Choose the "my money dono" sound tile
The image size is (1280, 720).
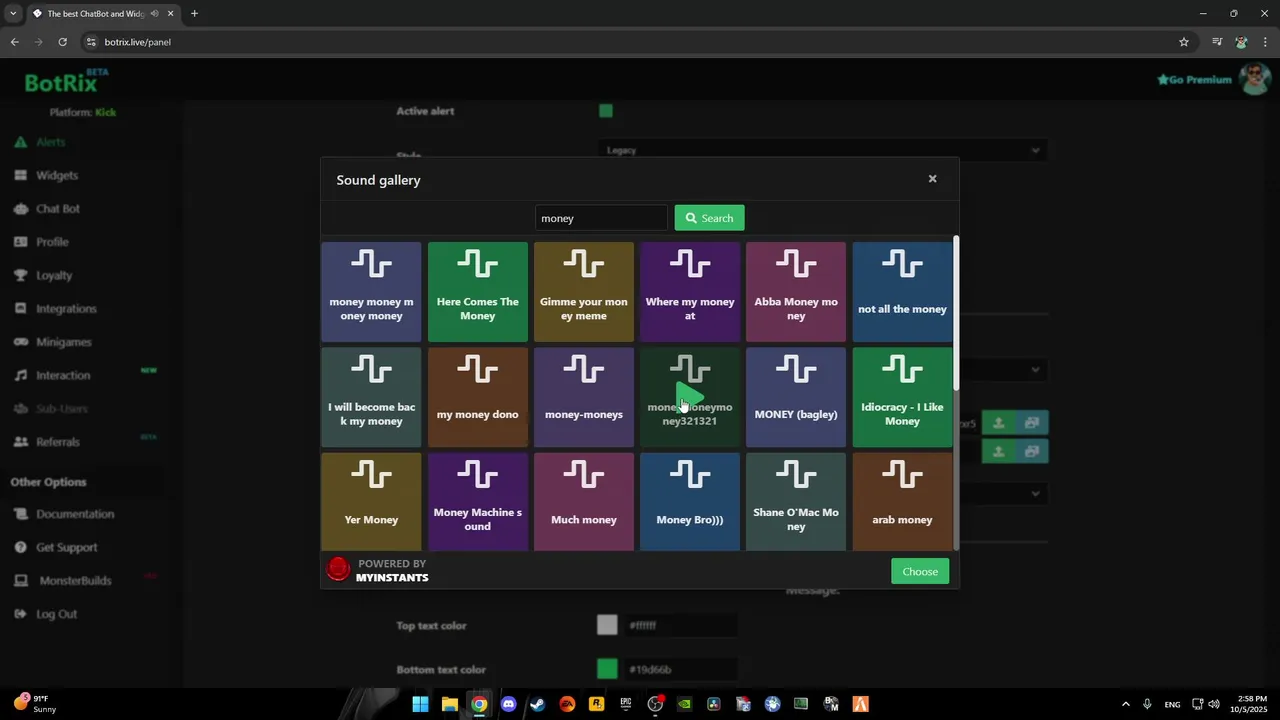coord(477,397)
